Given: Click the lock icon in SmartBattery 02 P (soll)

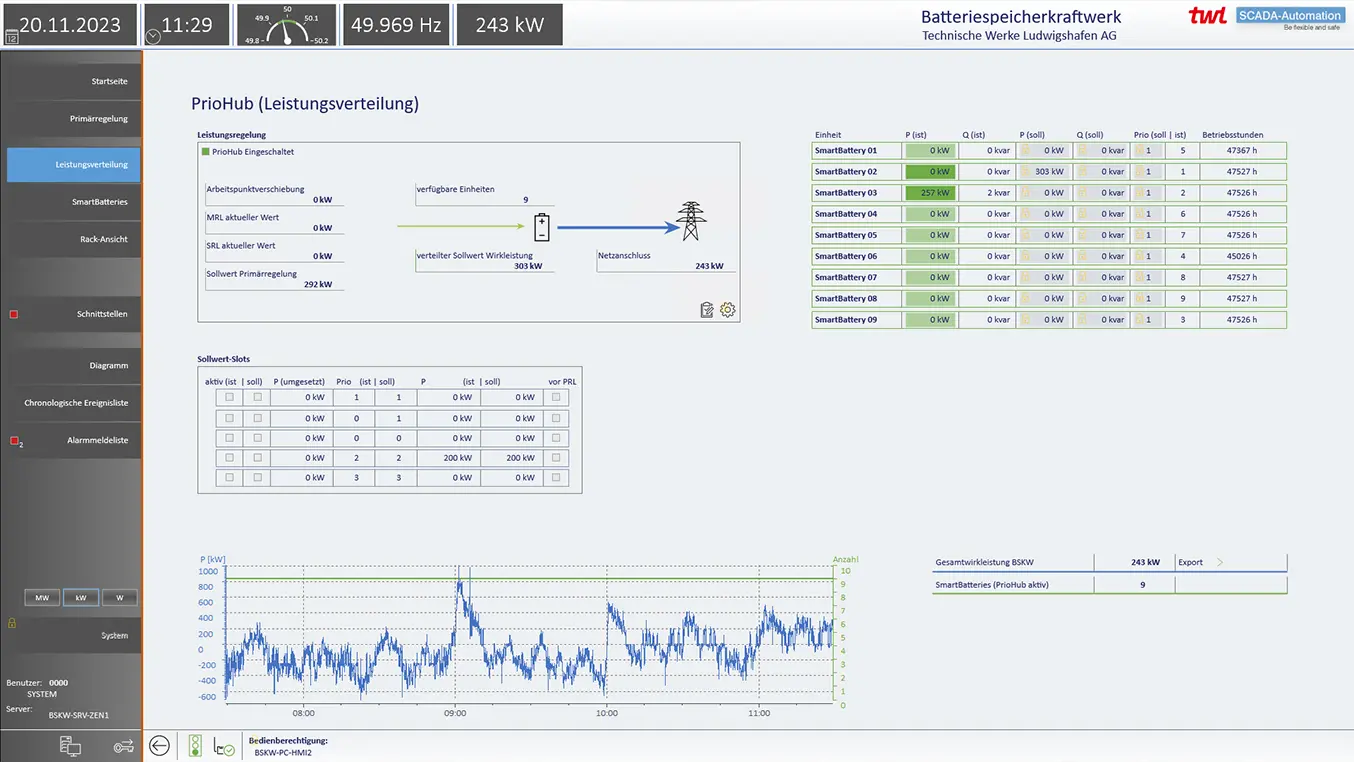Looking at the screenshot, I should [x=1025, y=172].
